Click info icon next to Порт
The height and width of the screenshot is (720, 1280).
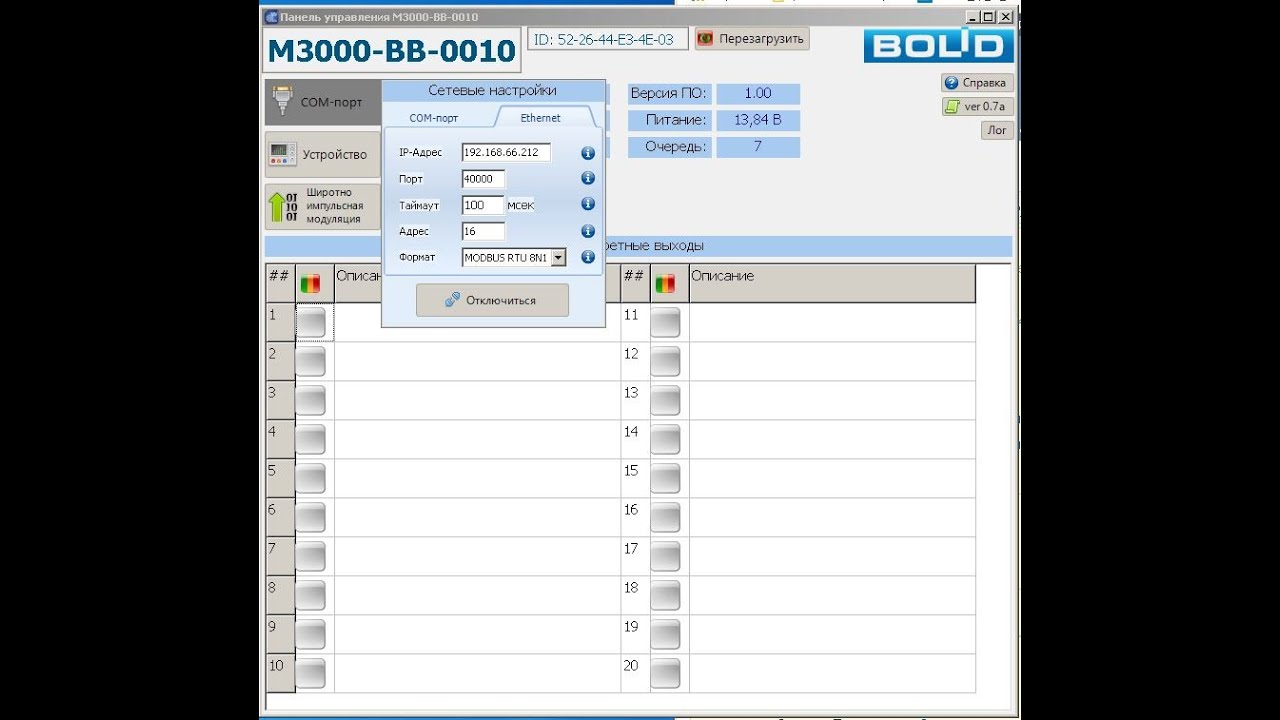(x=588, y=179)
